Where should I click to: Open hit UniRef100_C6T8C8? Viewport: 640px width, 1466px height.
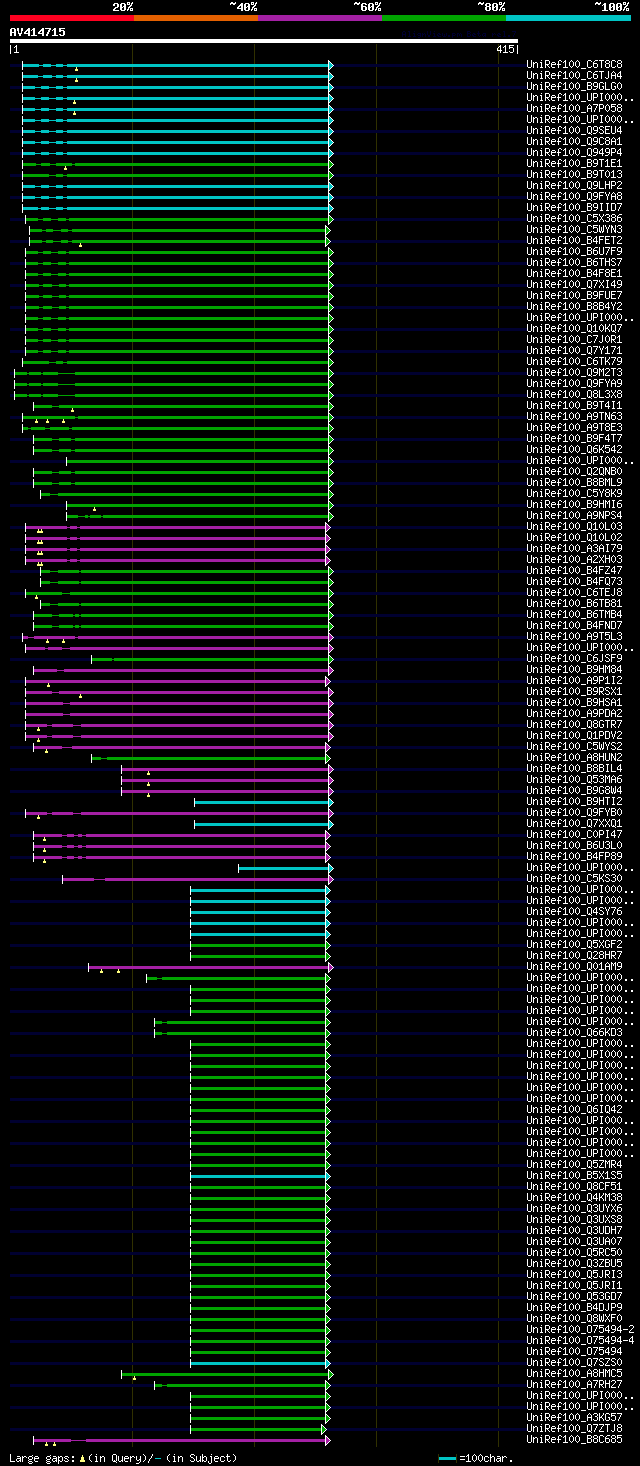(575, 64)
